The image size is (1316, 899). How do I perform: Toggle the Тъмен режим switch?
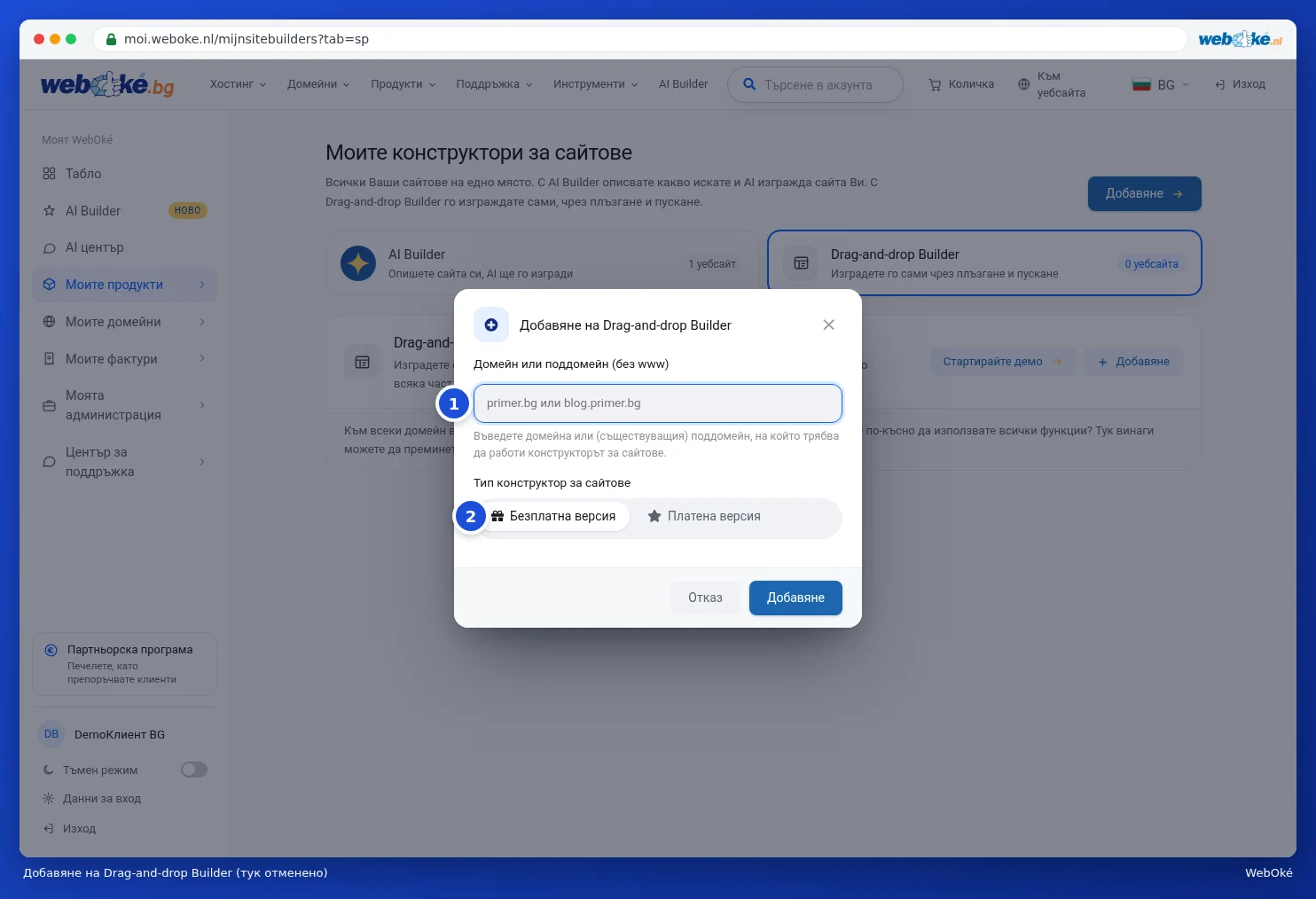pyautogui.click(x=194, y=770)
